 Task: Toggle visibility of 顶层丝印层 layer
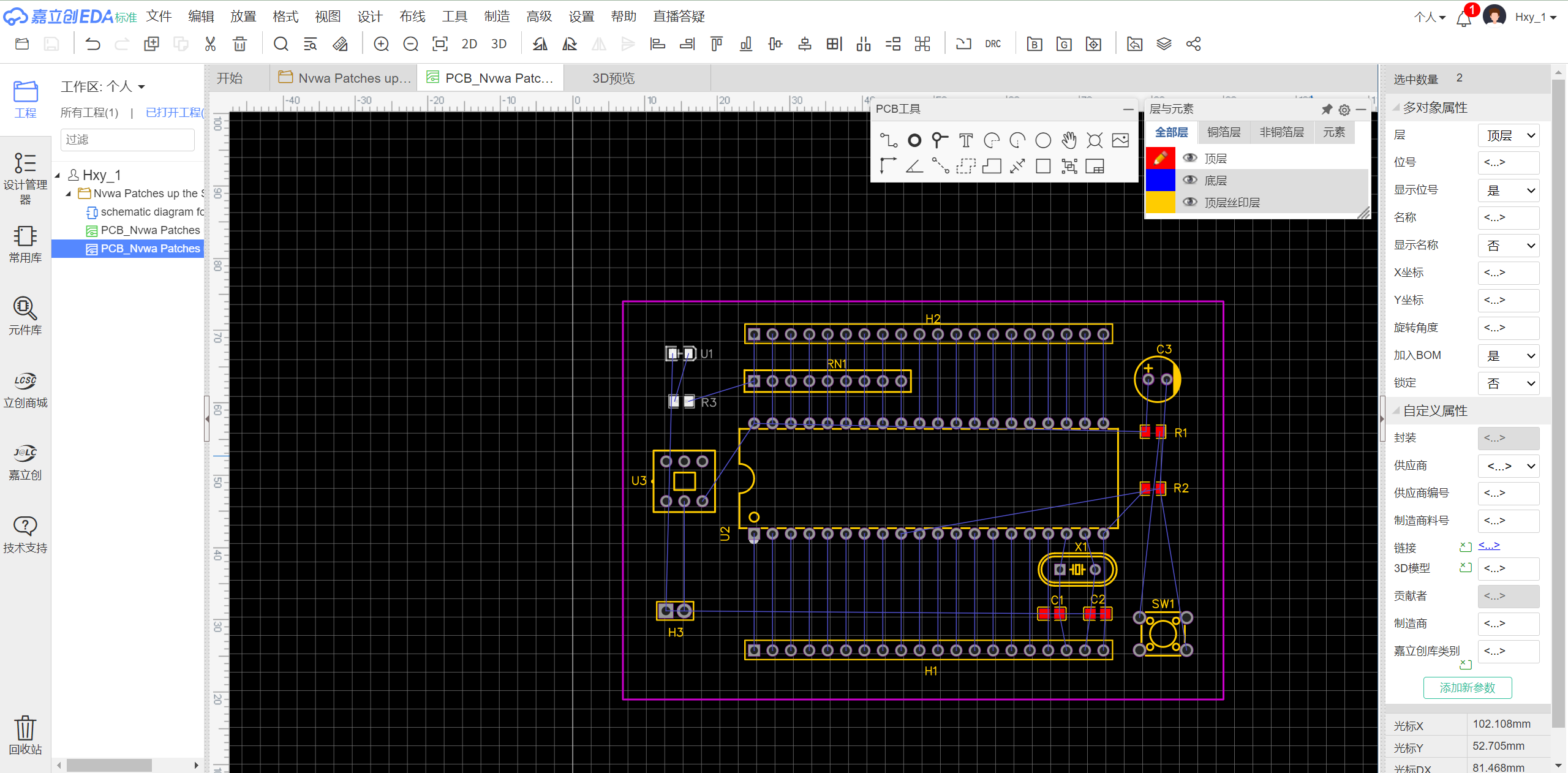click(x=1189, y=202)
